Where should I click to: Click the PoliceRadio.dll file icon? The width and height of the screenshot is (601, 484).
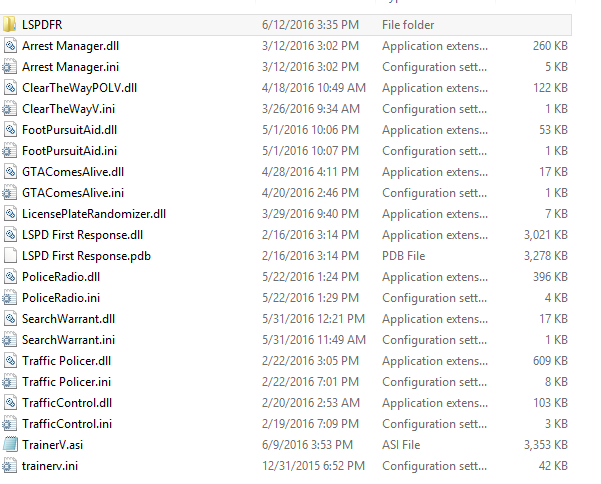point(10,277)
